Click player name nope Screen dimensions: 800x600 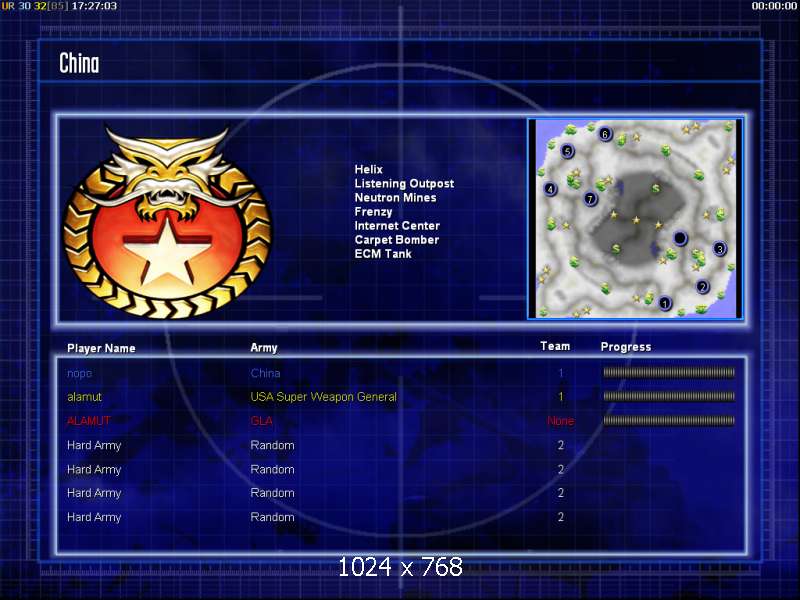pyautogui.click(x=80, y=373)
